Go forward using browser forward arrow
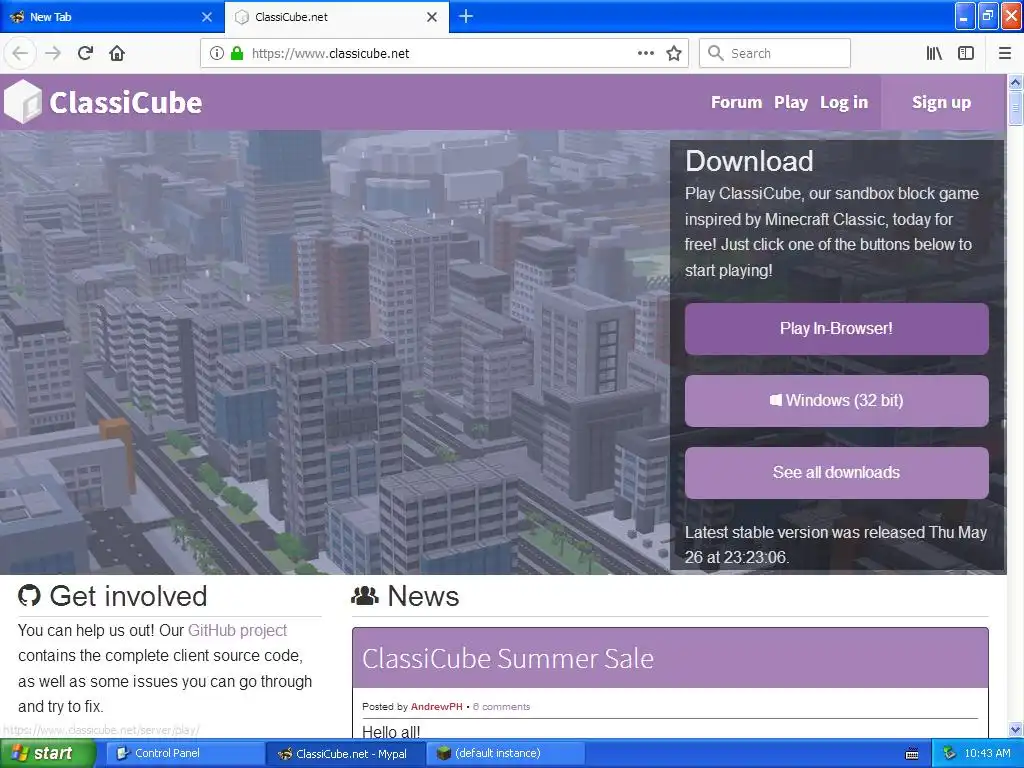This screenshot has height=768, width=1024. [53, 53]
